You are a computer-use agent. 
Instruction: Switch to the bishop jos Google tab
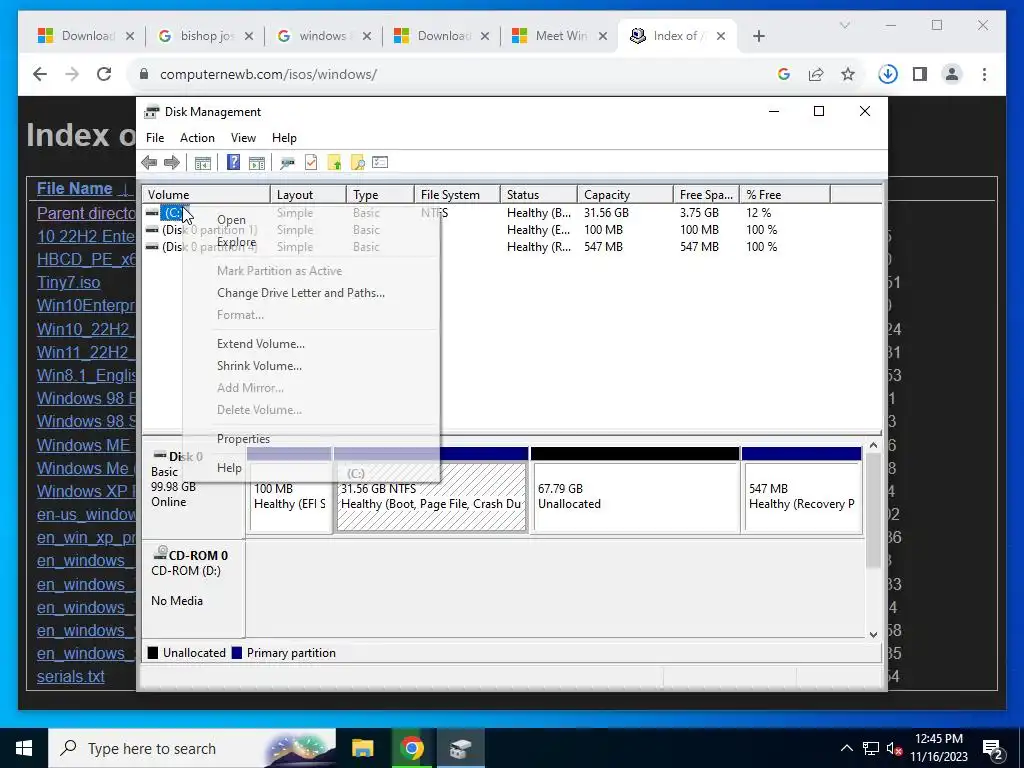(x=204, y=36)
